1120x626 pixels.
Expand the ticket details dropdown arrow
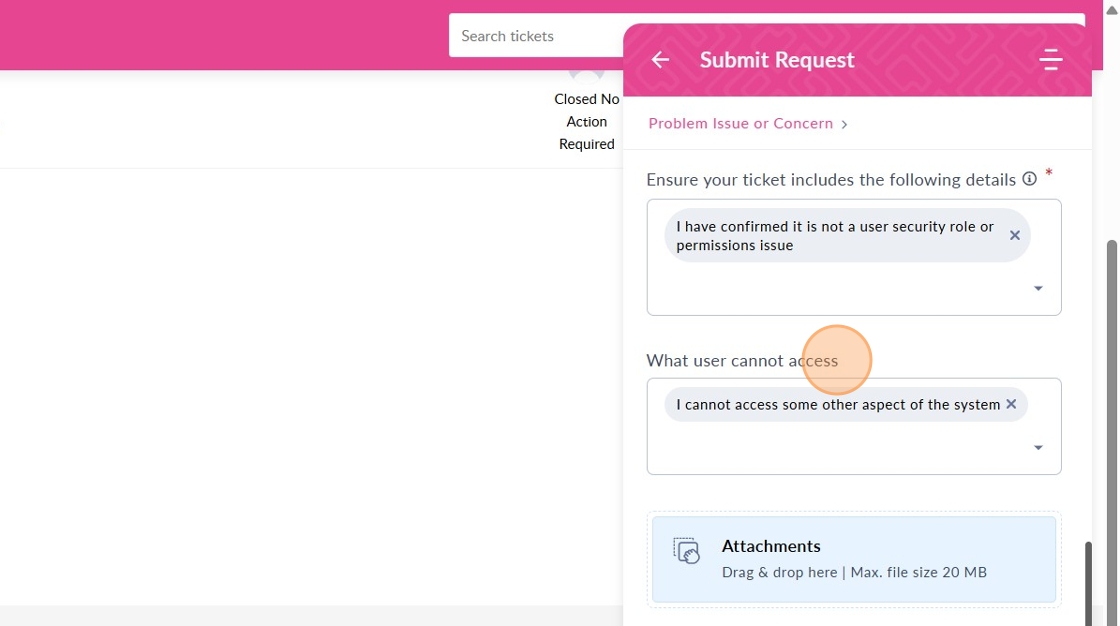click(x=1038, y=288)
